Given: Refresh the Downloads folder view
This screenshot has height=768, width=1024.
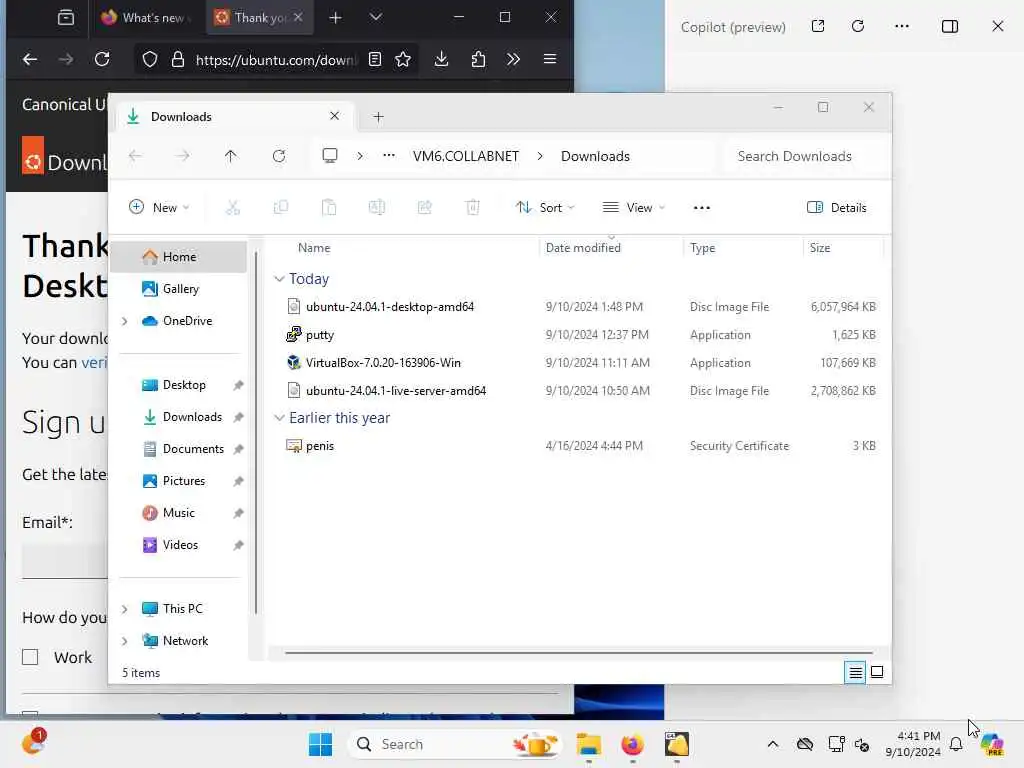Looking at the screenshot, I should point(279,156).
